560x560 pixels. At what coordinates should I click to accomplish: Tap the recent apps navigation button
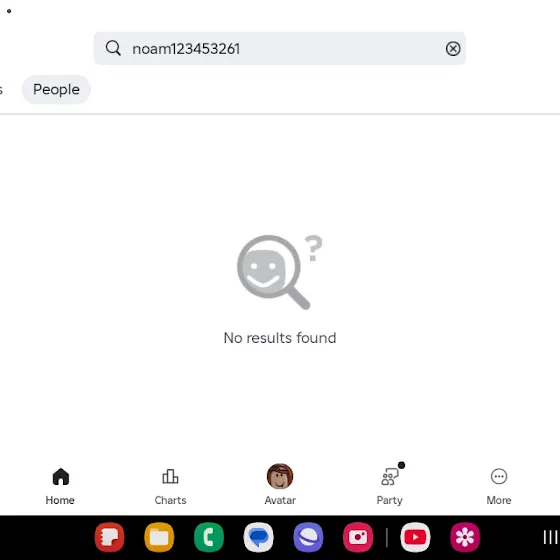pos(550,537)
